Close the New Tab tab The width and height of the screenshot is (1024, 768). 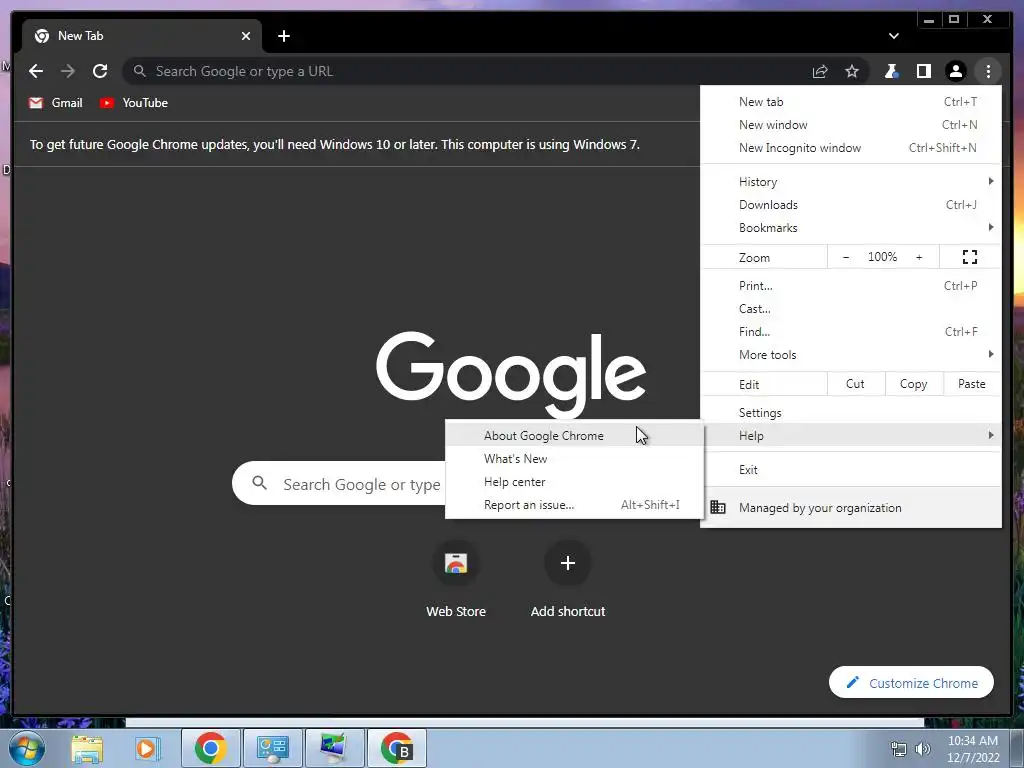(x=246, y=36)
